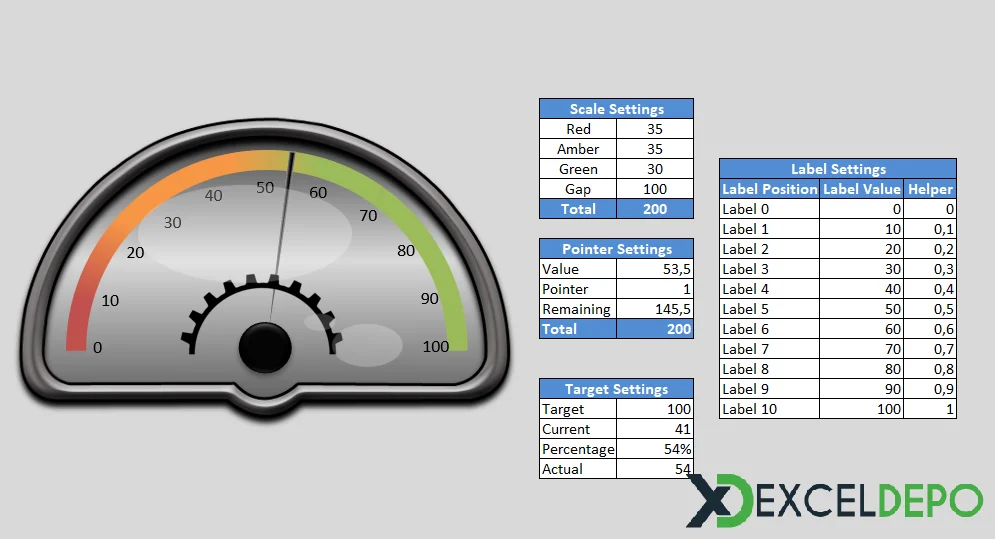The image size is (995, 539).
Task: Click the Pointer Value cell showing 53,5
Action: [x=655, y=269]
